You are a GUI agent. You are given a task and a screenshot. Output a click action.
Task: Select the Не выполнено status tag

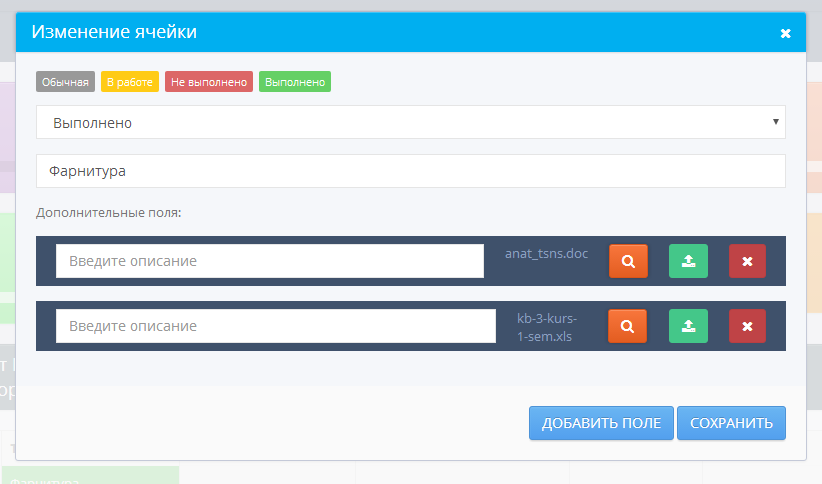coord(209,82)
